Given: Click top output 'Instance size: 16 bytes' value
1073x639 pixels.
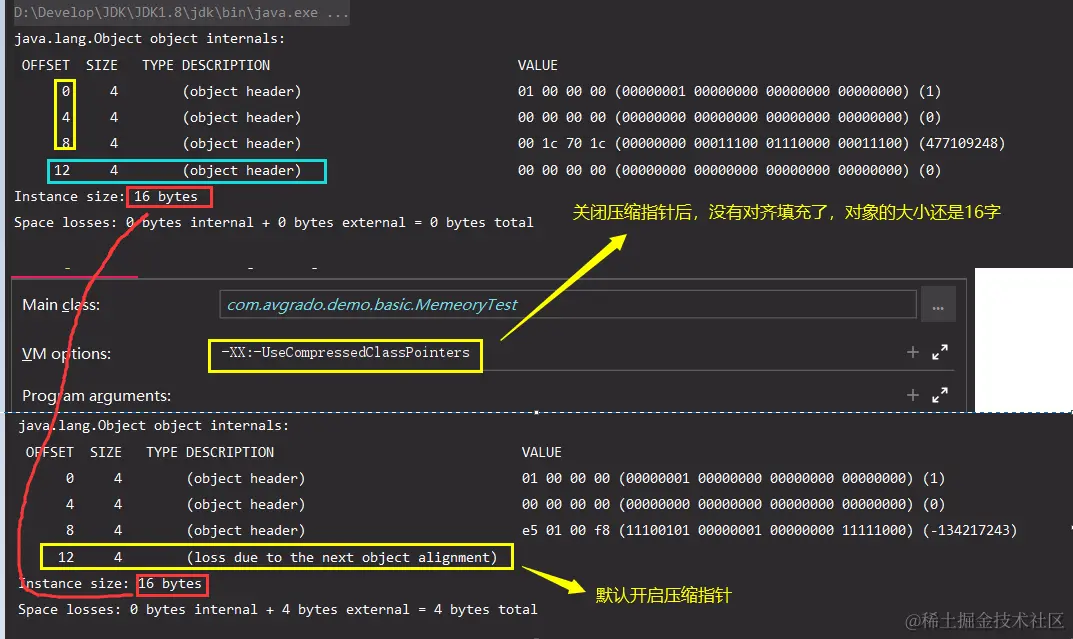Looking at the screenshot, I should click(166, 196).
